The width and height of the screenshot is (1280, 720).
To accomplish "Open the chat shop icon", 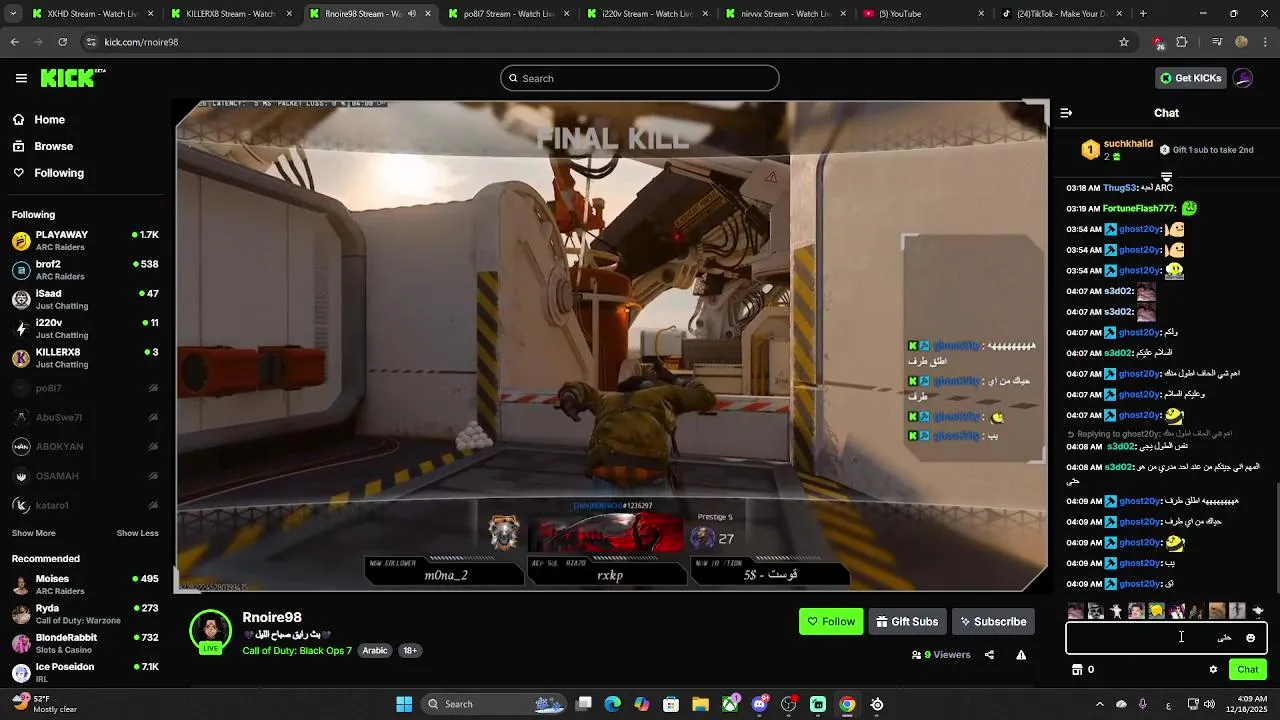I will pyautogui.click(x=1076, y=670).
